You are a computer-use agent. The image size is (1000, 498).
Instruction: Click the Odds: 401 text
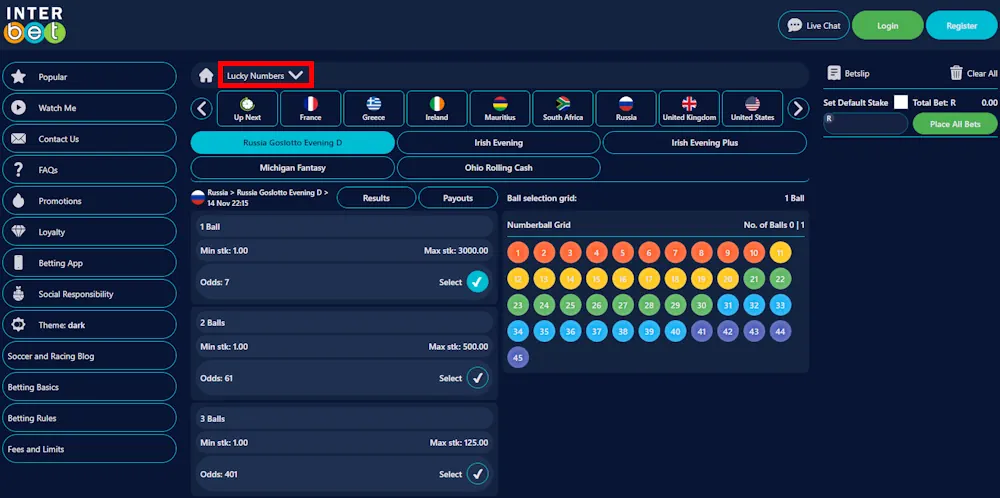[x=219, y=474]
